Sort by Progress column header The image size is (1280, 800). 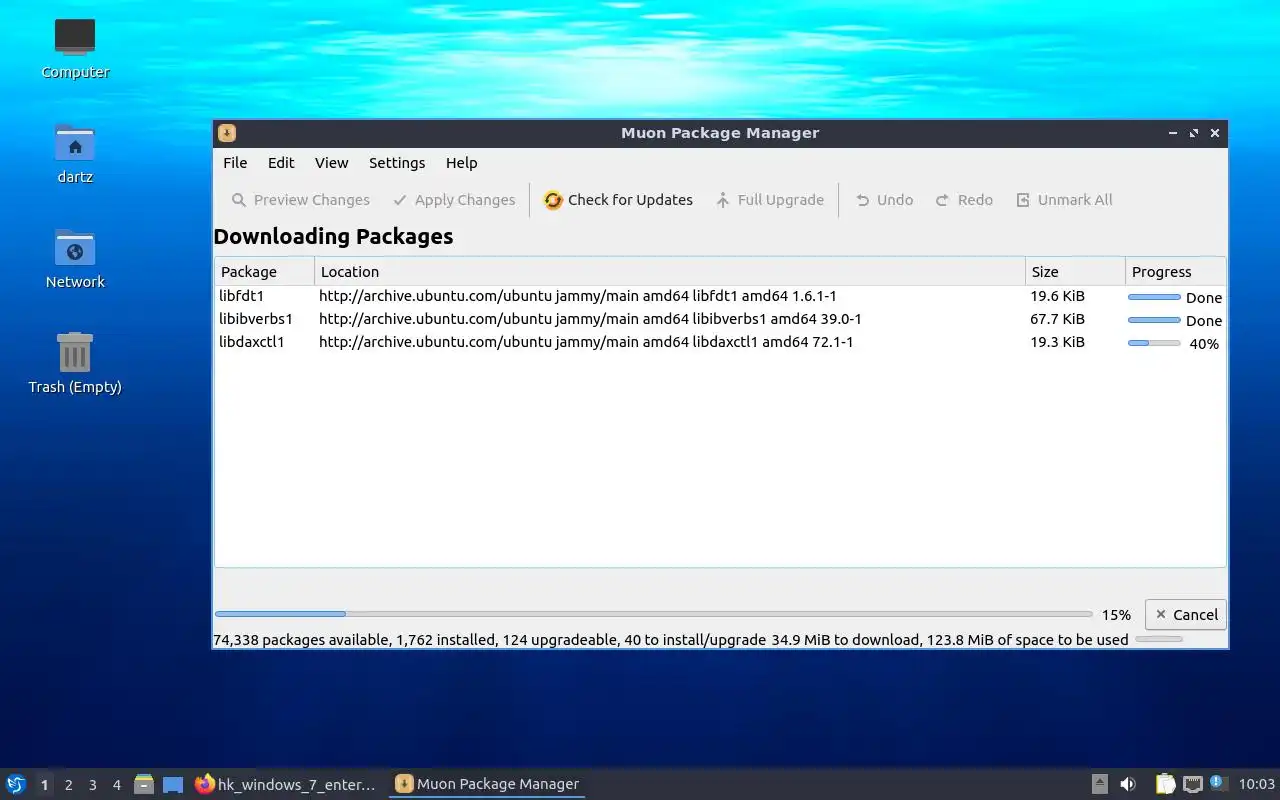[1175, 272]
